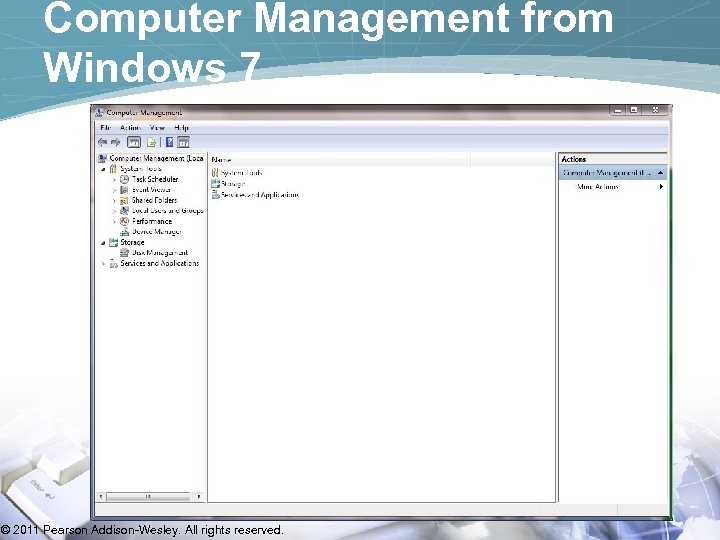Click the Shared Folders icon in tree

124,200
